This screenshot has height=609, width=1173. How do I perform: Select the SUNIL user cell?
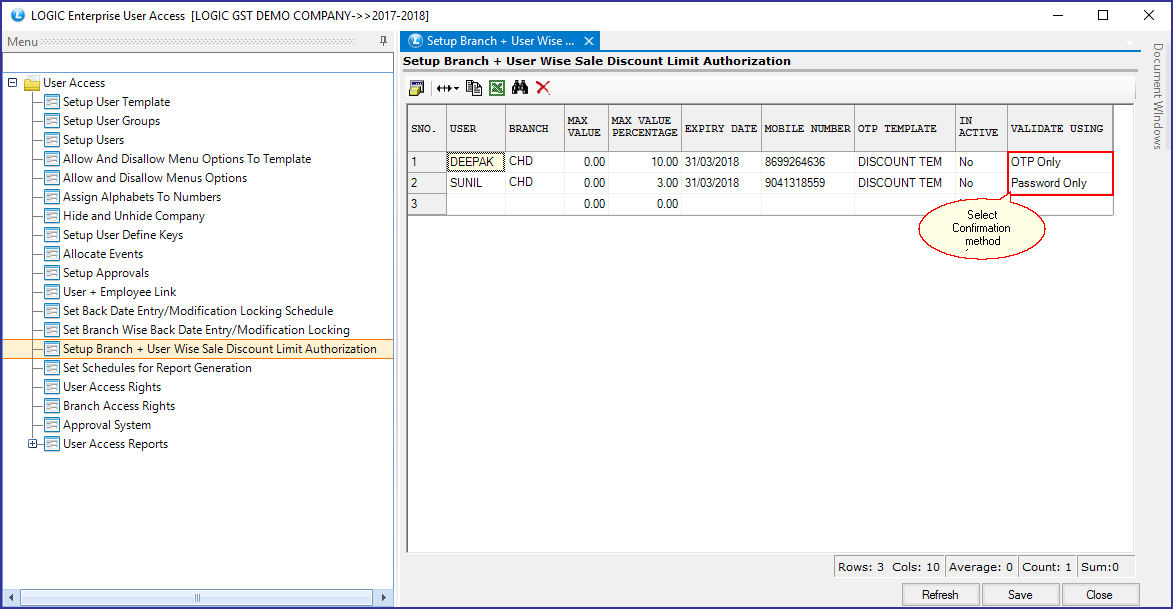(476, 183)
